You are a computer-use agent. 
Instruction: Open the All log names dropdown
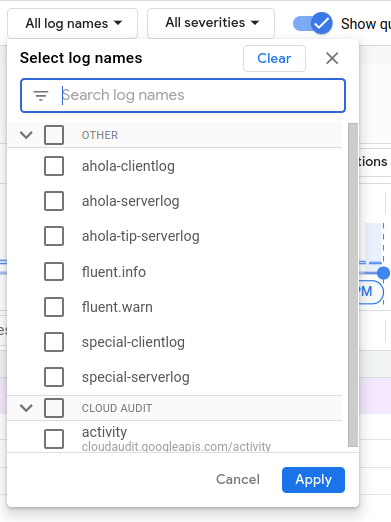pos(72,24)
